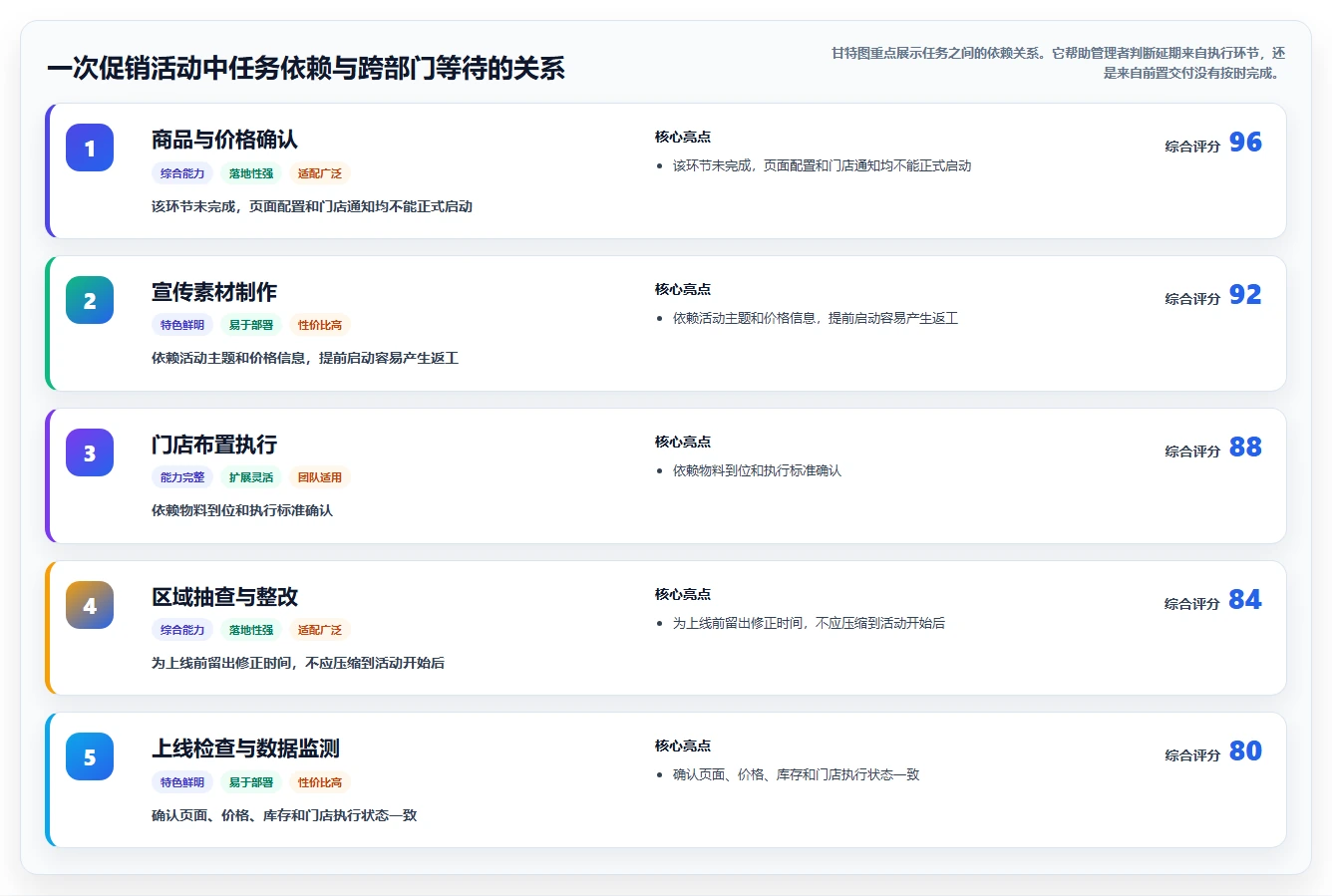Select 落地性强 tag under 区域抽查与整改
Viewport: 1332px width, 896px height.
click(251, 630)
